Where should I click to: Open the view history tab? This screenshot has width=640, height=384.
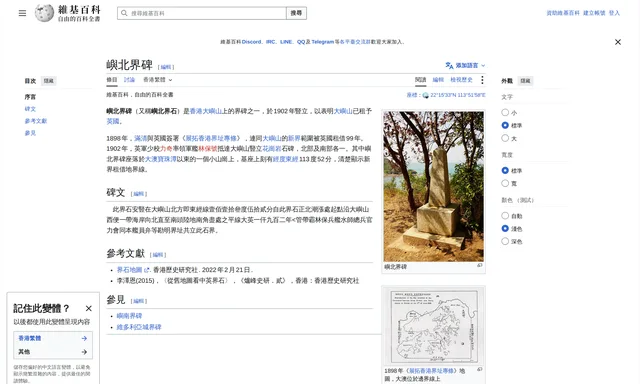[461, 80]
